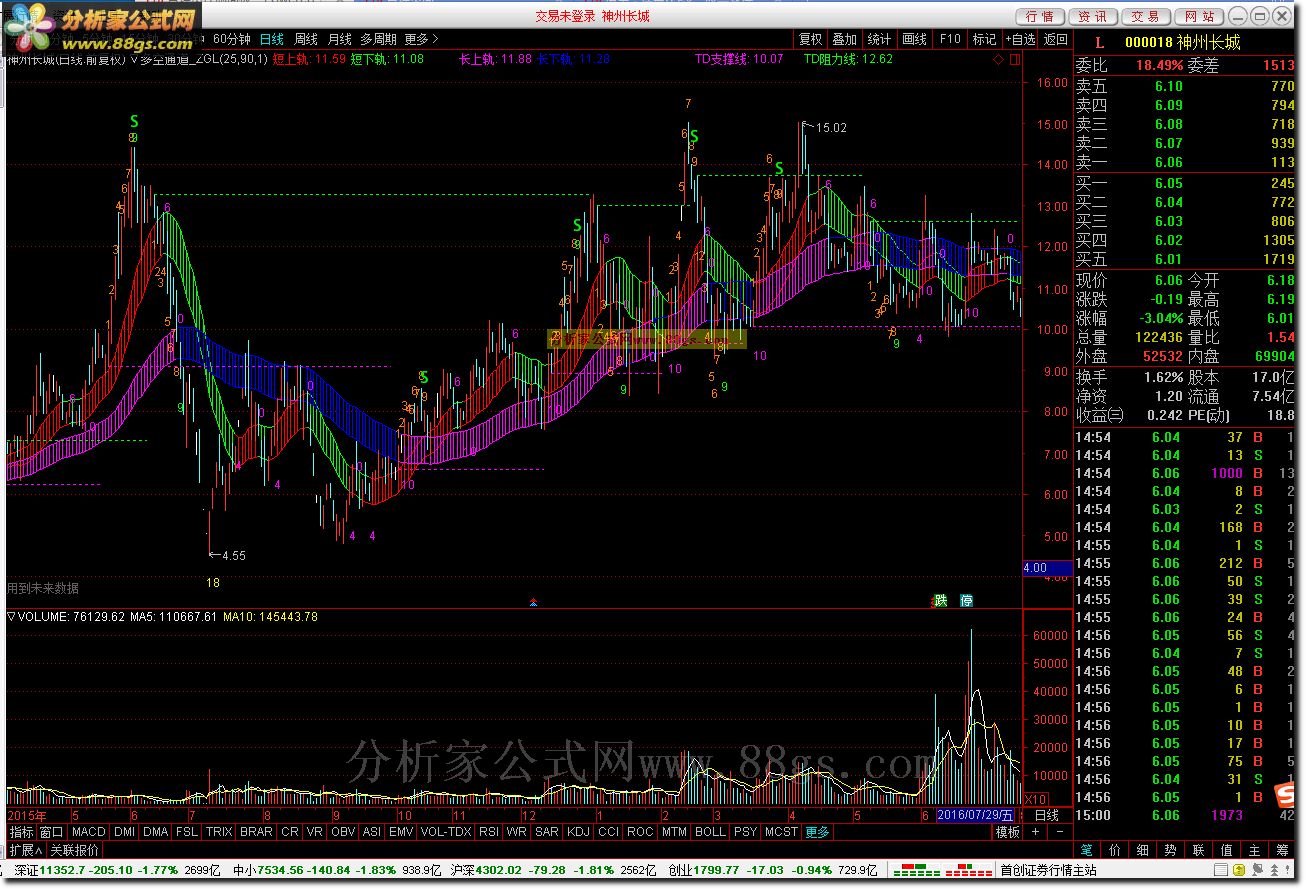Select the EMV indicator tab
Image resolution: width=1306 pixels, height=889 pixels.
click(x=401, y=832)
